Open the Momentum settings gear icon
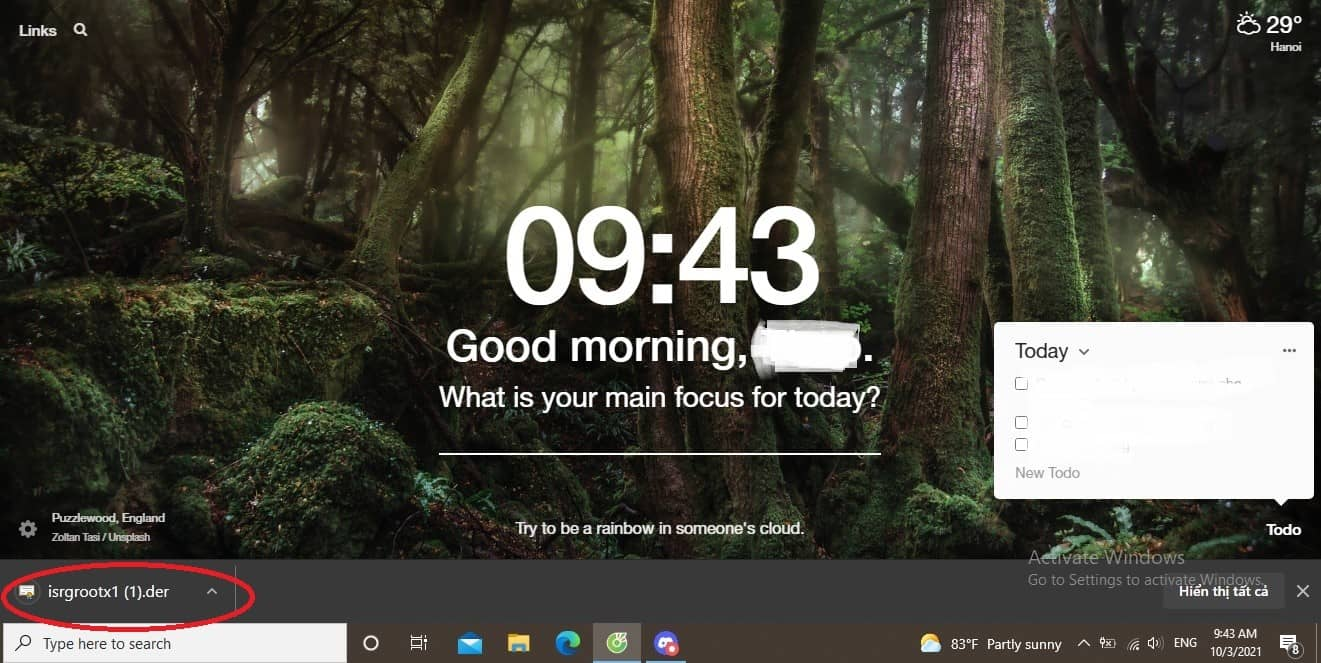The width and height of the screenshot is (1321, 663). coord(28,529)
